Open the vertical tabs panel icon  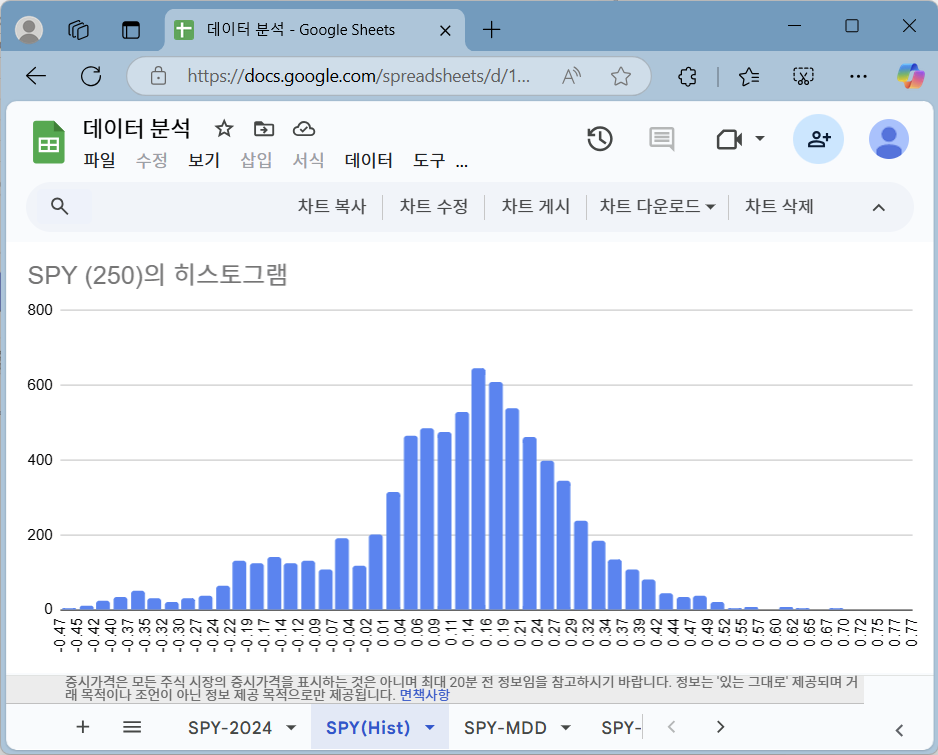click(x=130, y=29)
